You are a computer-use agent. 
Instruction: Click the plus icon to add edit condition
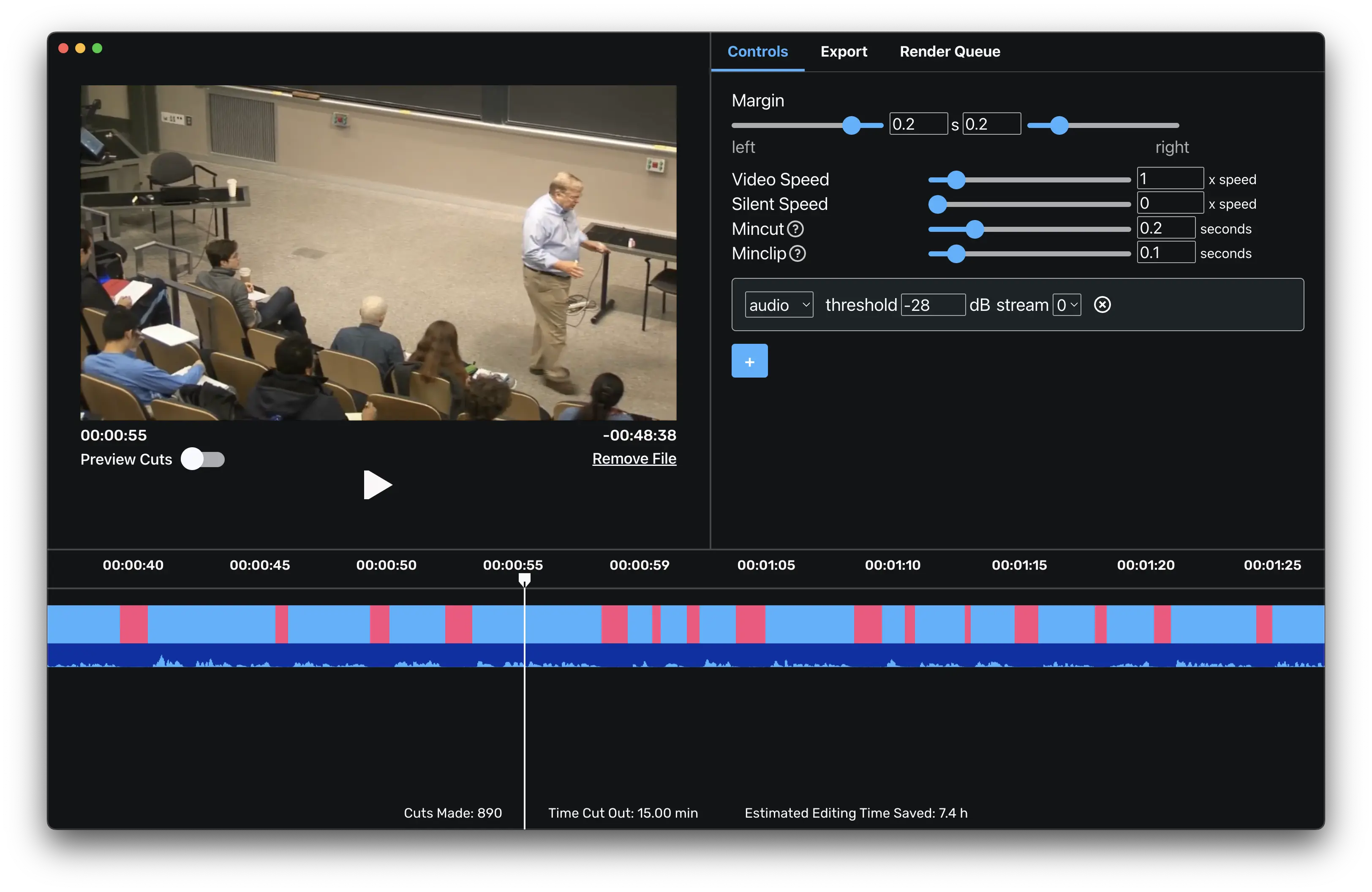[x=750, y=361]
